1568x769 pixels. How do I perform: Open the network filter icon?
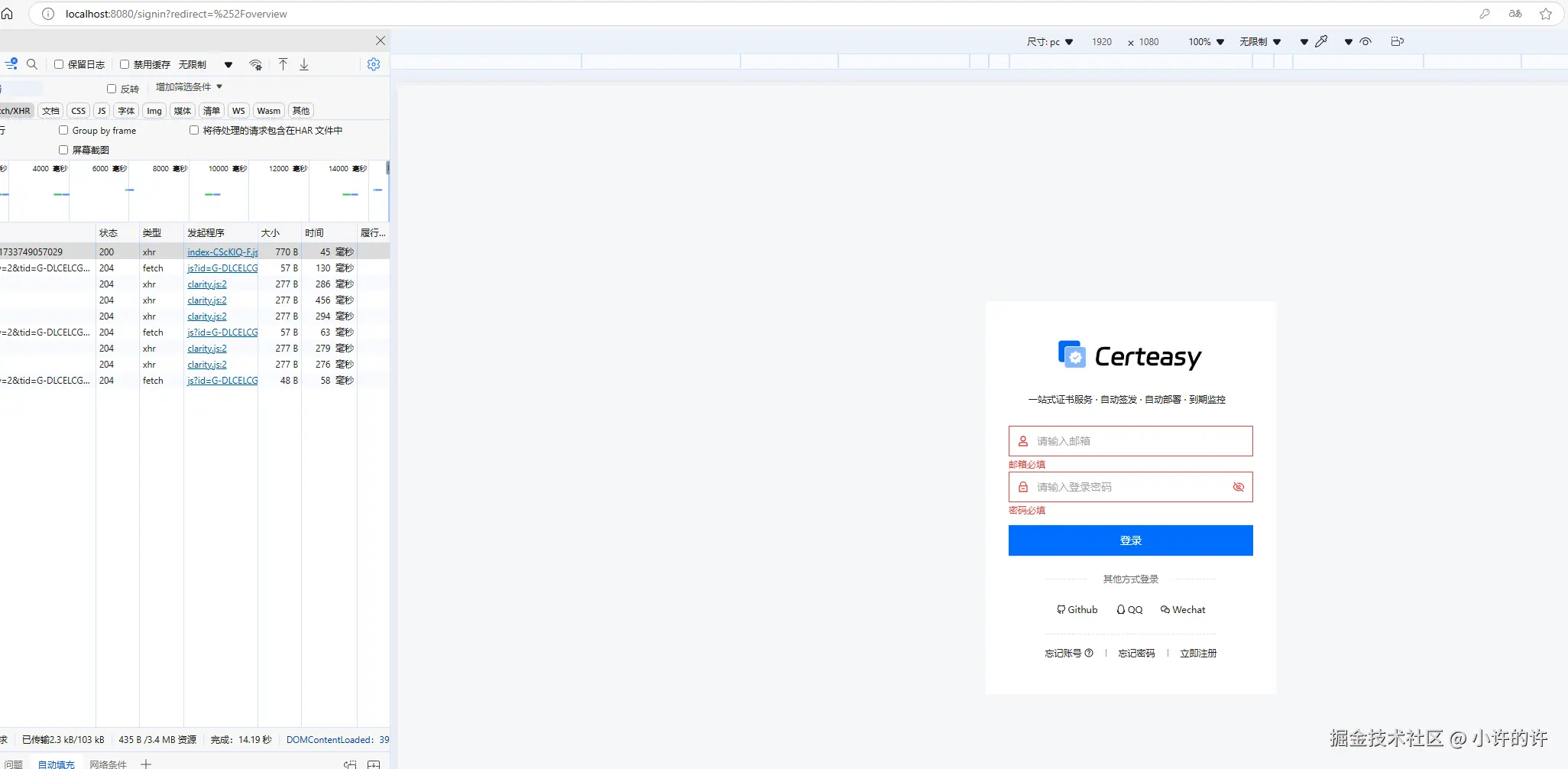11,64
